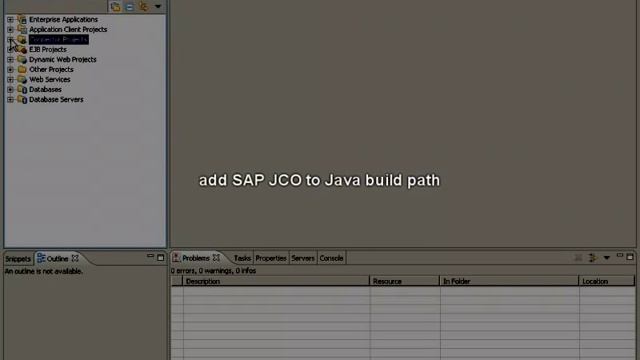The image size is (640, 360).
Task: Switch to the Properties tab
Action: (x=271, y=258)
